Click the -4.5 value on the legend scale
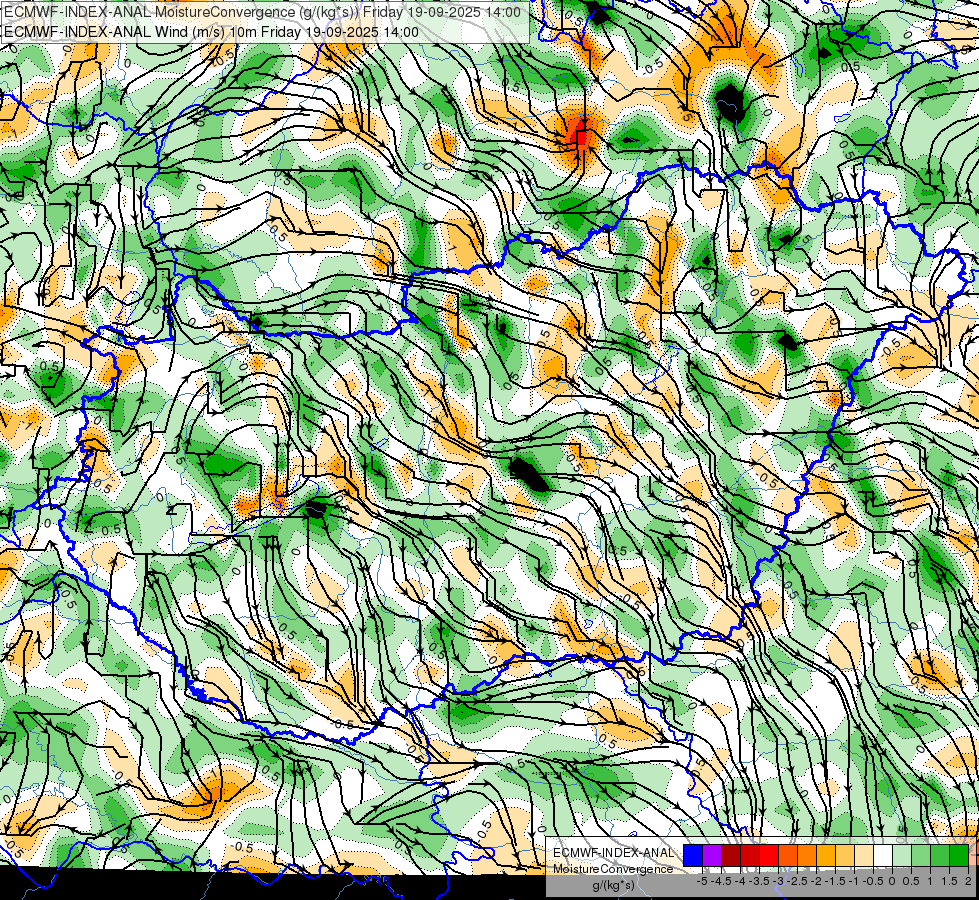 (721, 881)
